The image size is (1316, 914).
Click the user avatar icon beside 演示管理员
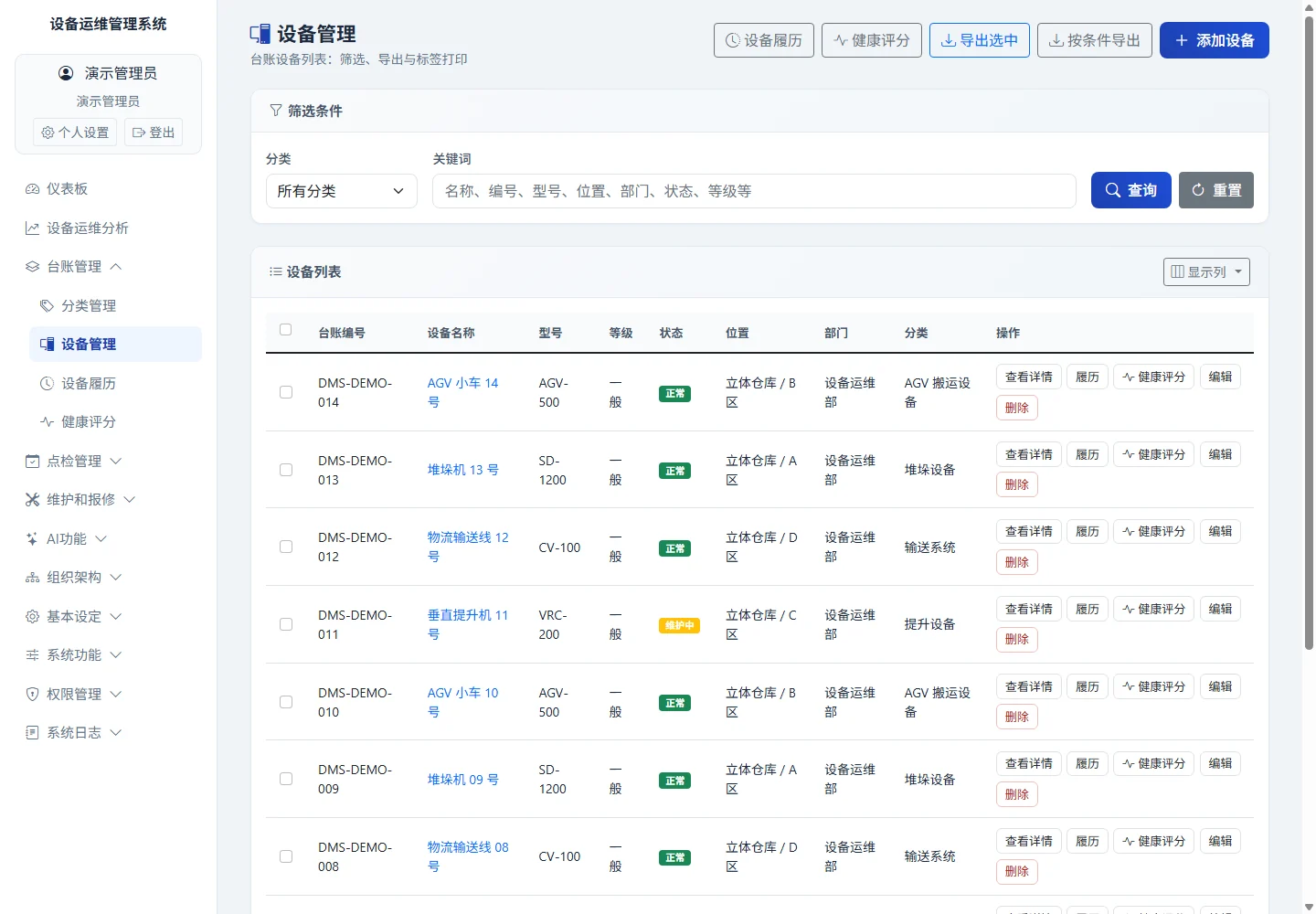coord(66,73)
